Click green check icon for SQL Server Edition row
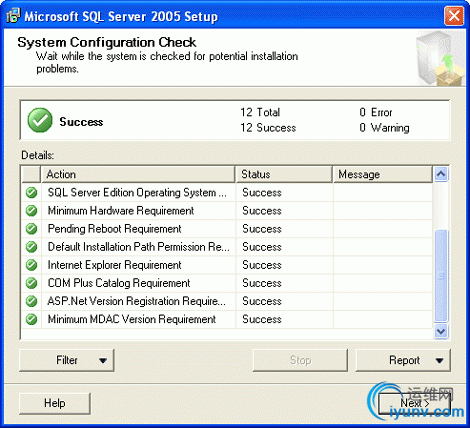 pyautogui.click(x=31, y=193)
